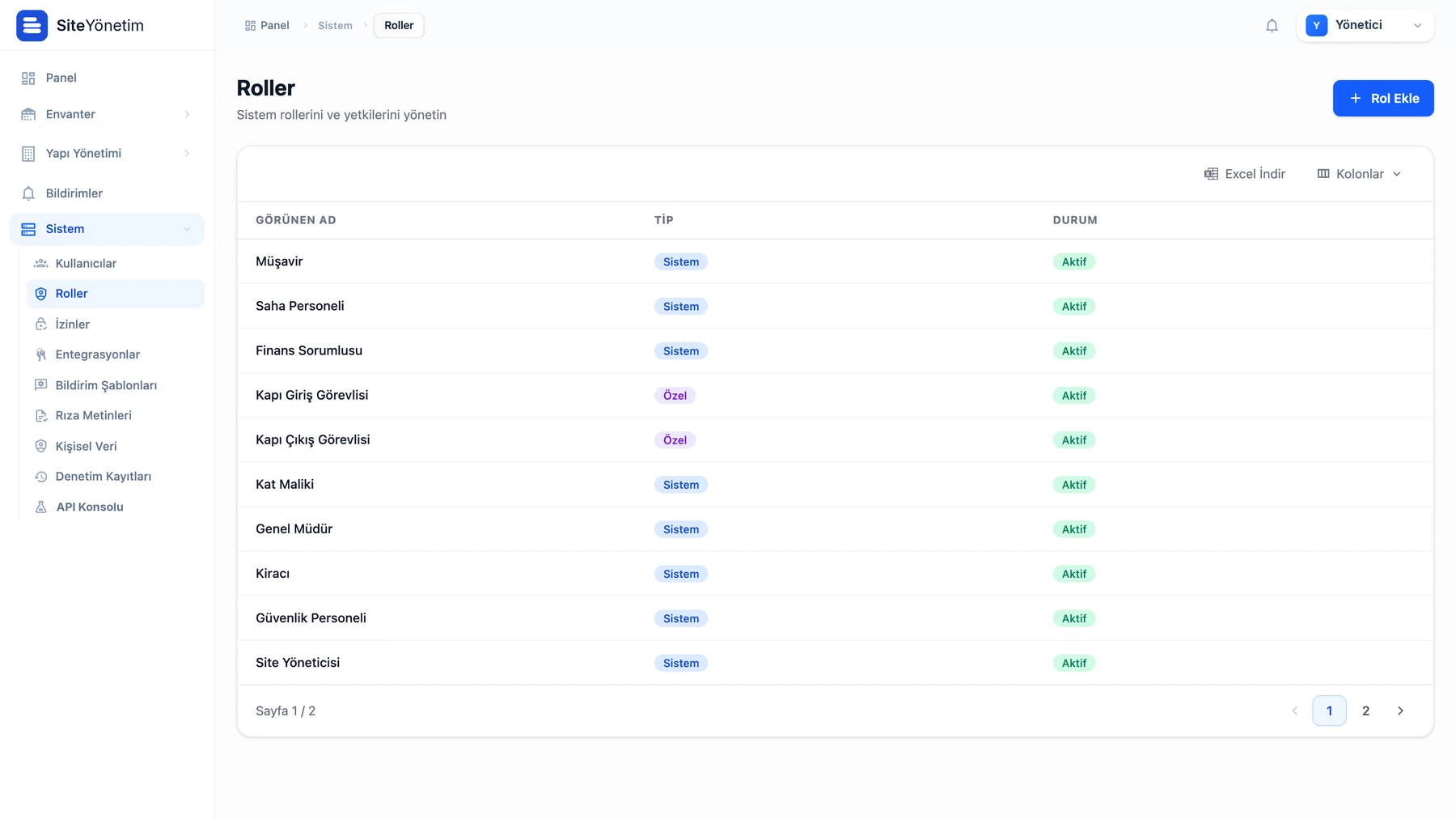
Task: Sort by GÖRÜNEN AD column header
Action: tap(296, 220)
